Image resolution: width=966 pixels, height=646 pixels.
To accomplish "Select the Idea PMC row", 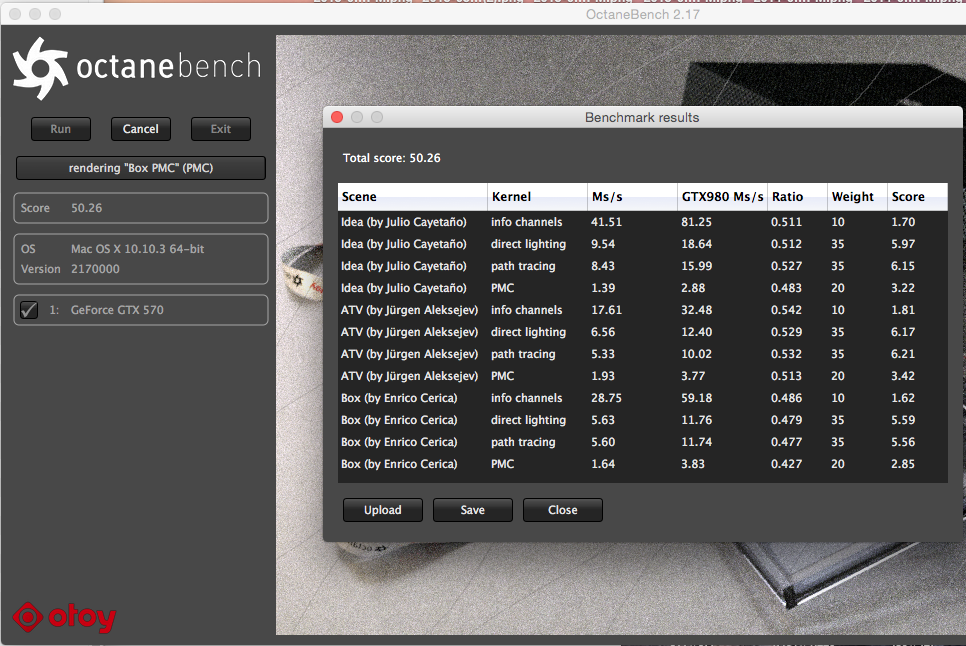I will tap(643, 288).
